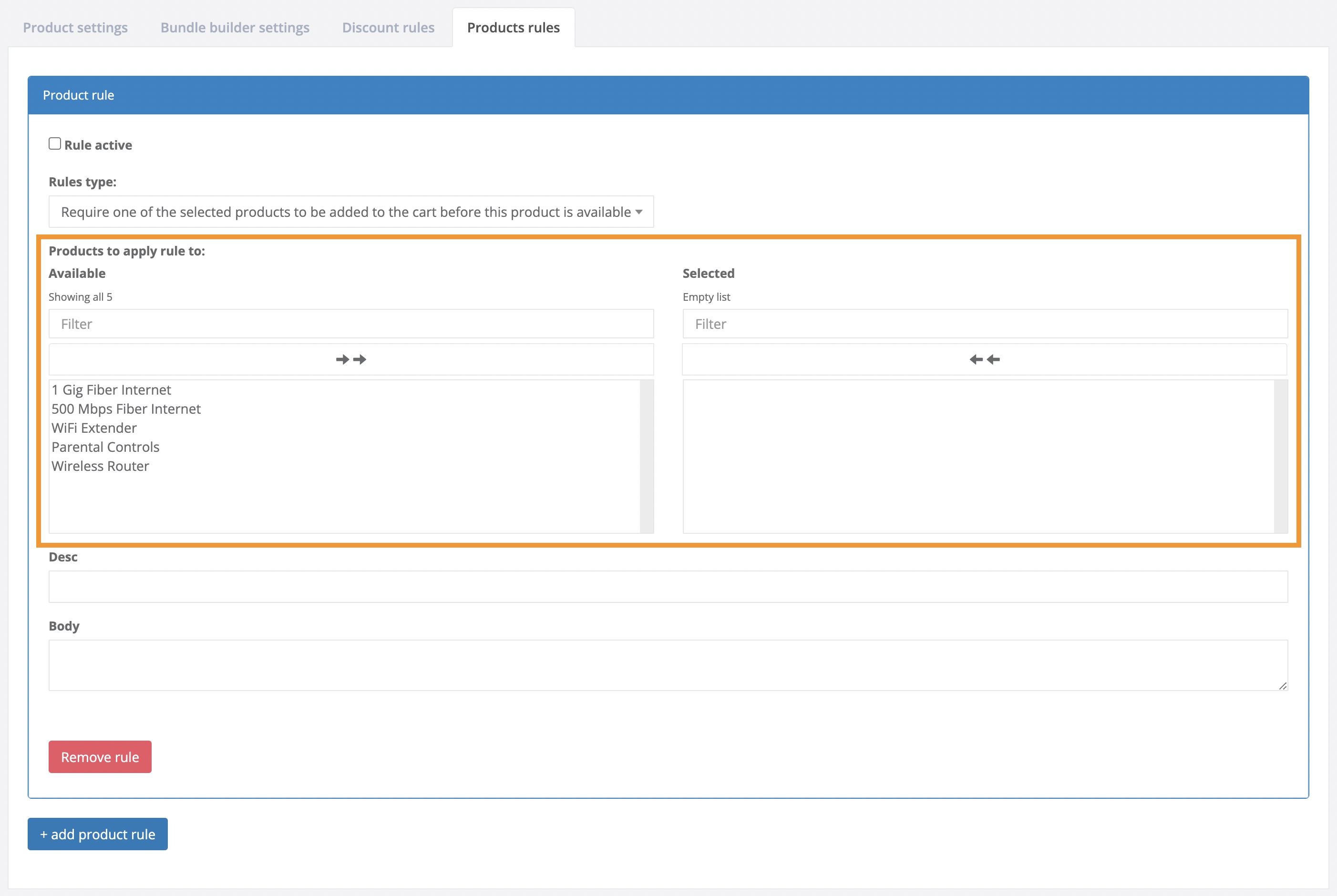This screenshot has height=896, width=1337.
Task: Open Bundle builder settings tab
Action: [x=235, y=28]
